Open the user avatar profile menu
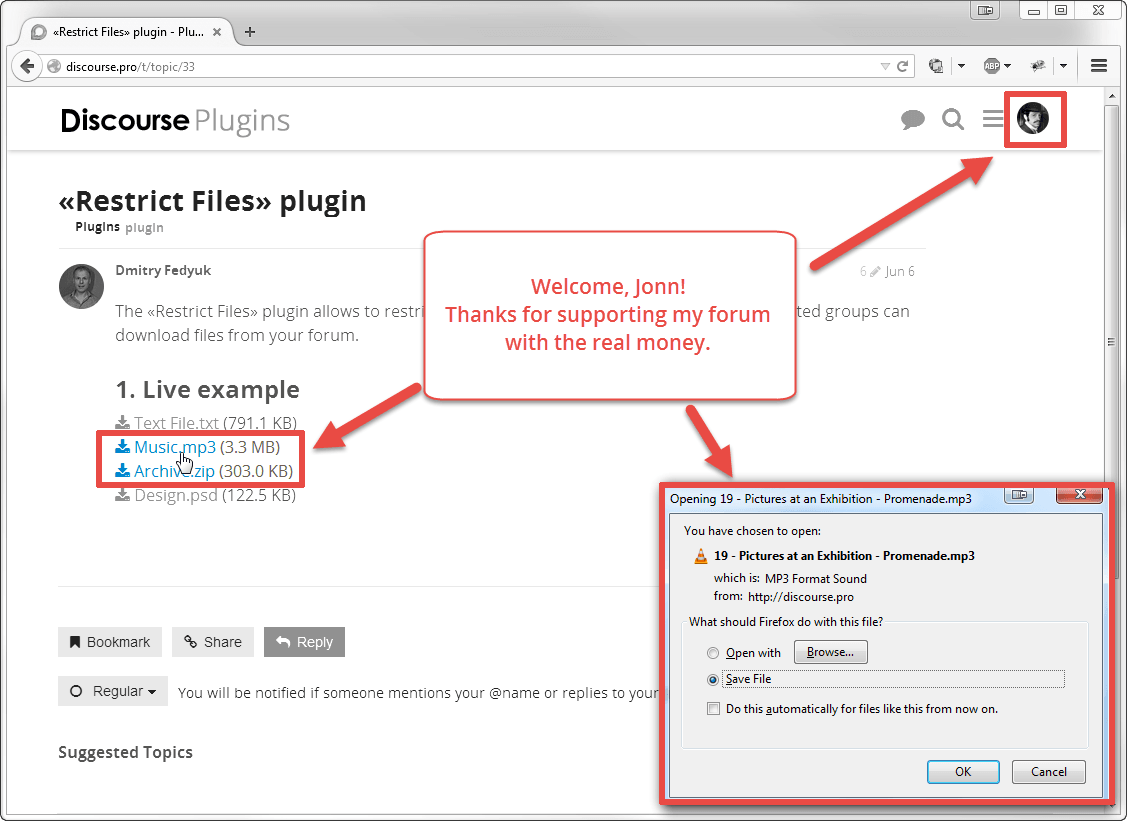Viewport: 1127px width, 821px height. coord(1033,118)
